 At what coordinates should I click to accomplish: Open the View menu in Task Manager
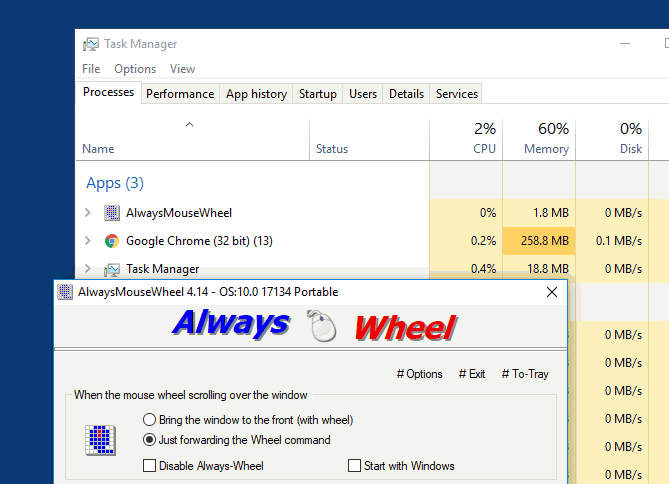[x=182, y=69]
